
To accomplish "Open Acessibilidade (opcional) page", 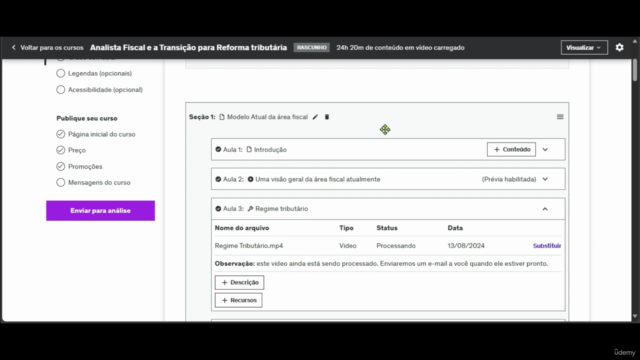I will [x=105, y=90].
